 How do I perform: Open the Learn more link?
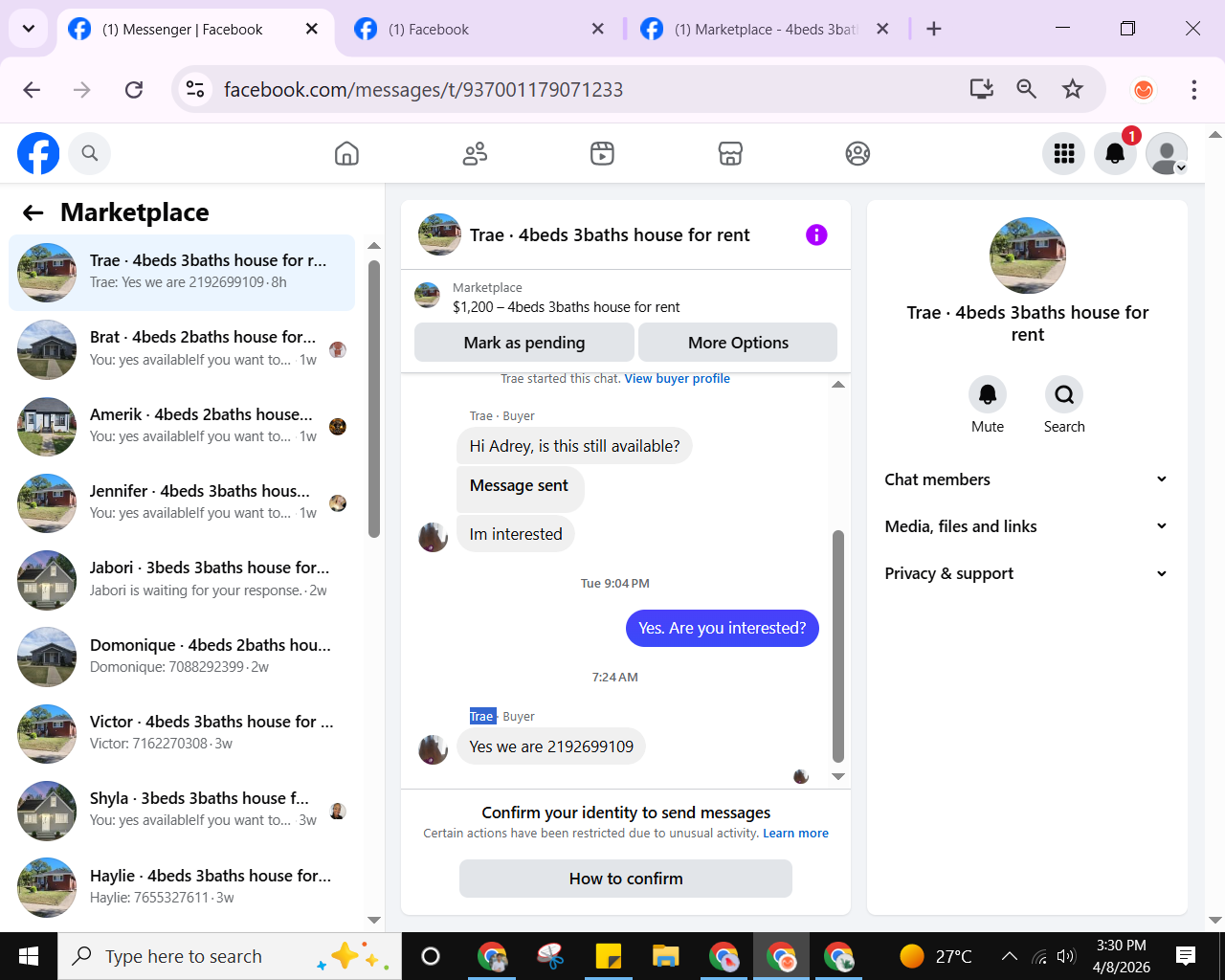click(795, 834)
